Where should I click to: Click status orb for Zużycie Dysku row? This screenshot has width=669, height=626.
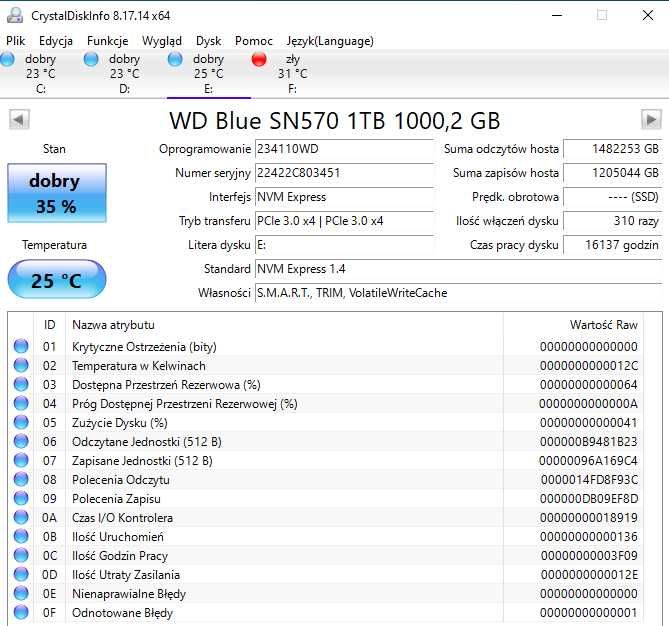(21, 422)
